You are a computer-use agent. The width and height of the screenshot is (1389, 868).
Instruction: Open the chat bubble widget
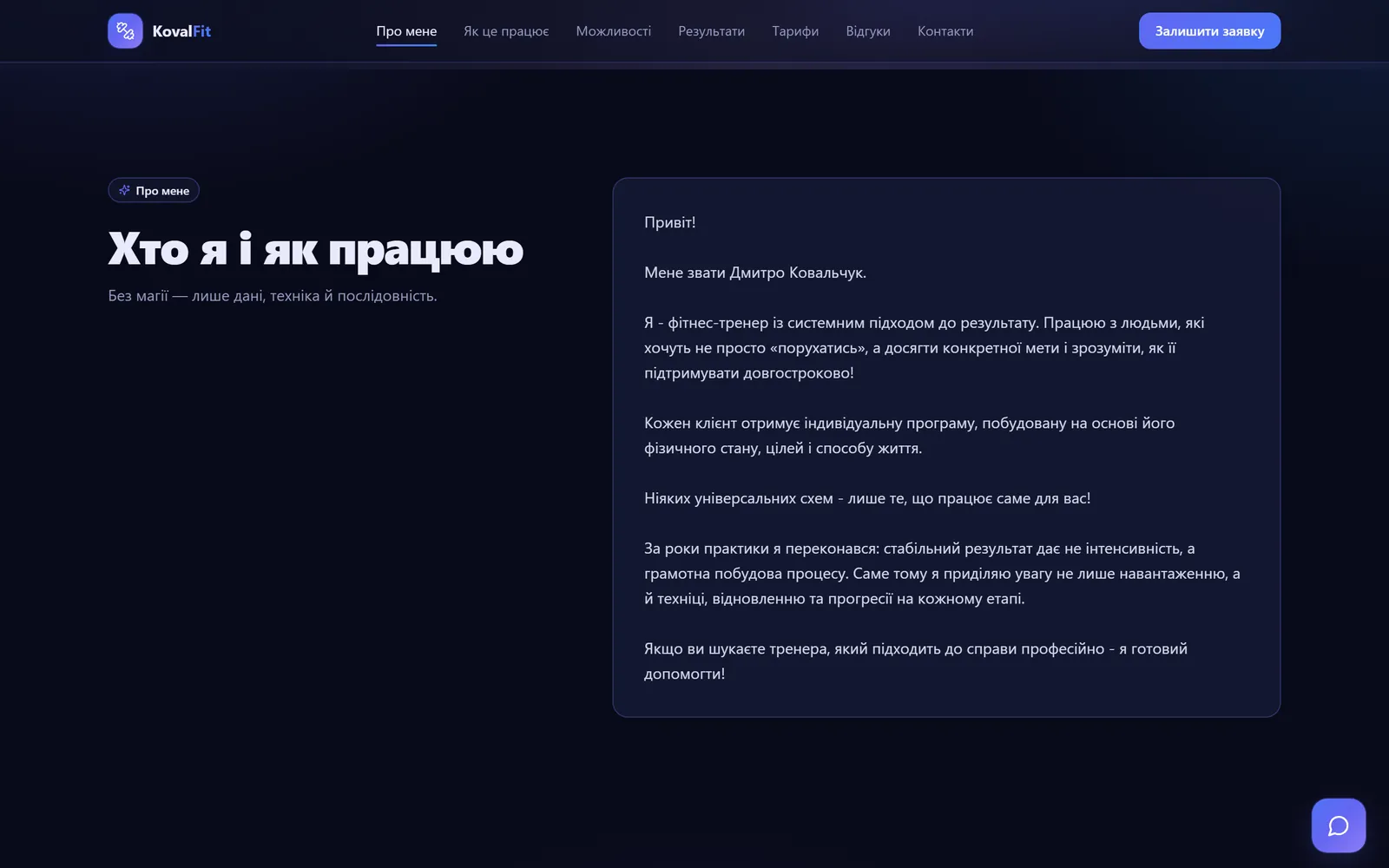[x=1338, y=825]
